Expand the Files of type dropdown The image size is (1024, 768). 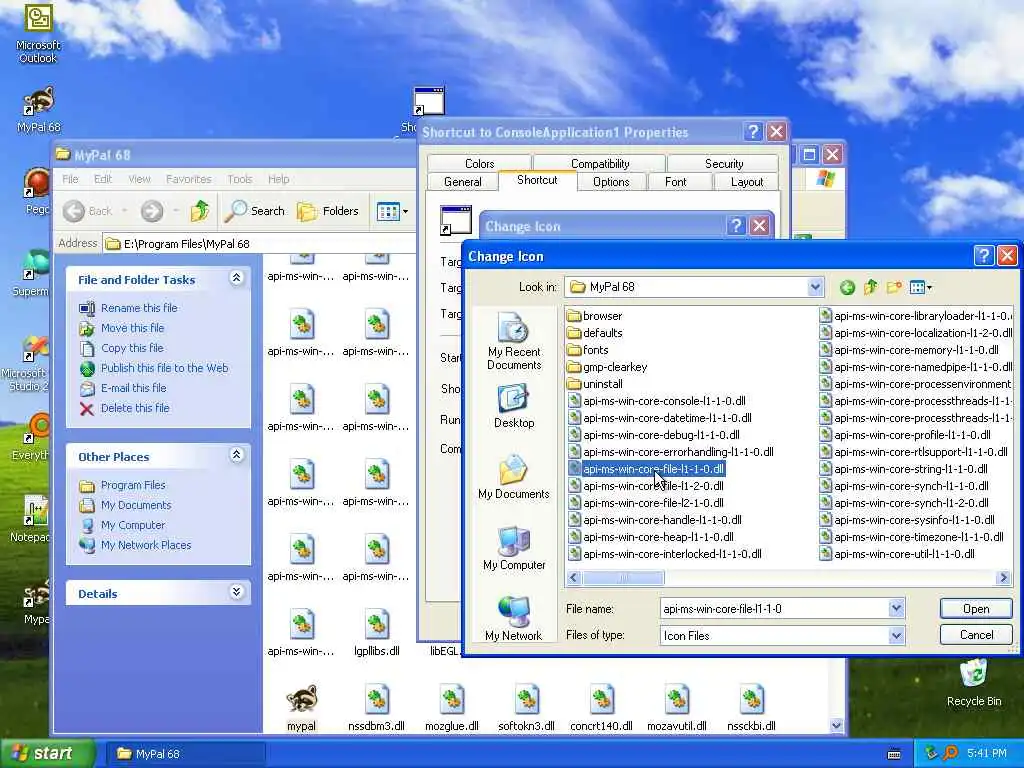(x=897, y=635)
